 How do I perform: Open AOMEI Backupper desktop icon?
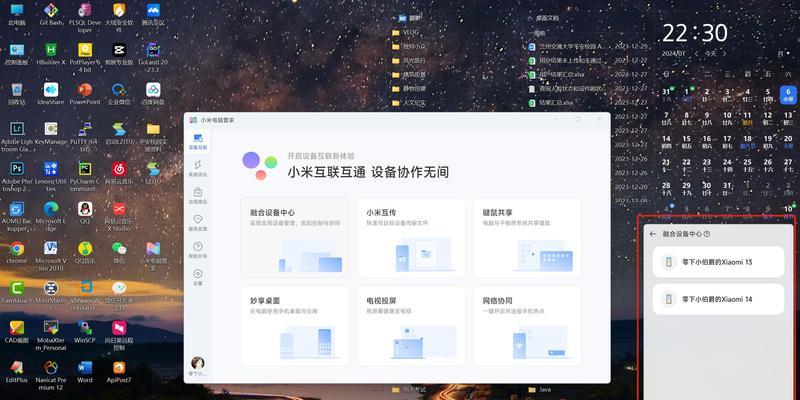17,216
